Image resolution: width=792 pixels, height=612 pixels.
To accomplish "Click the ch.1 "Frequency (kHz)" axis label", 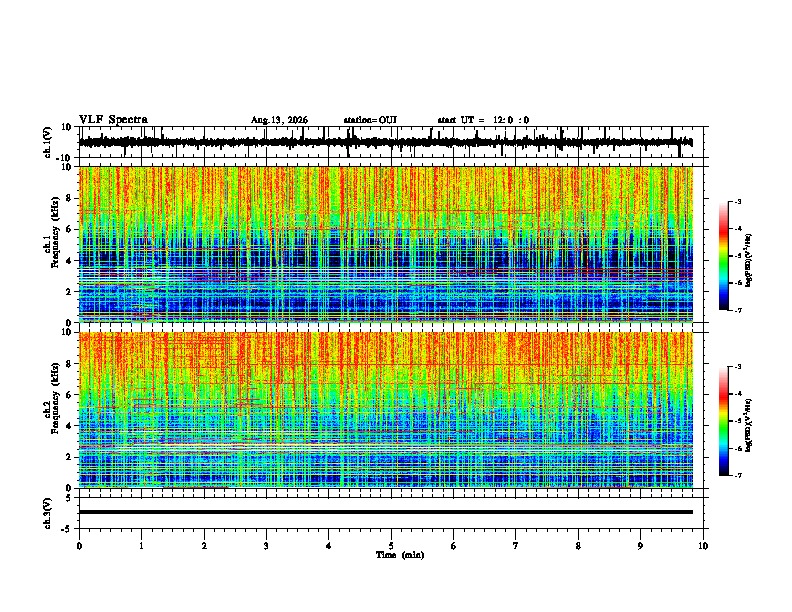I will 55,232.
